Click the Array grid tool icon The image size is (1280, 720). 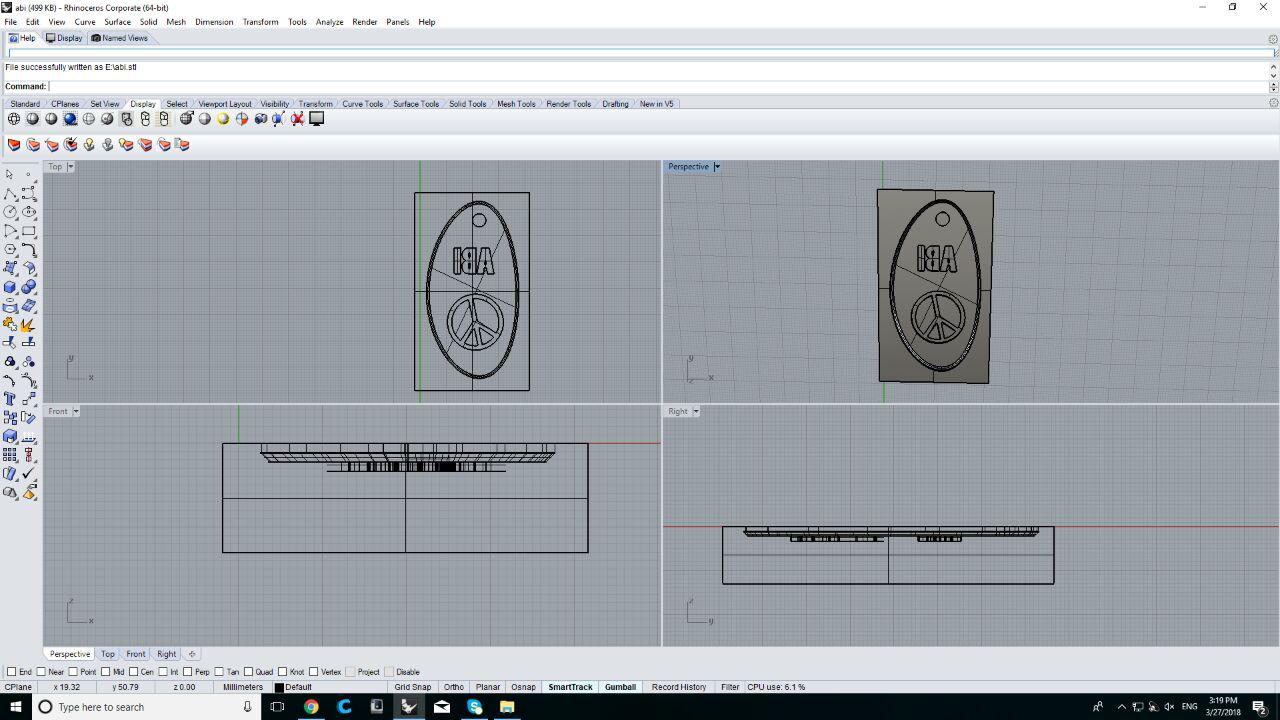pyautogui.click(x=10, y=455)
